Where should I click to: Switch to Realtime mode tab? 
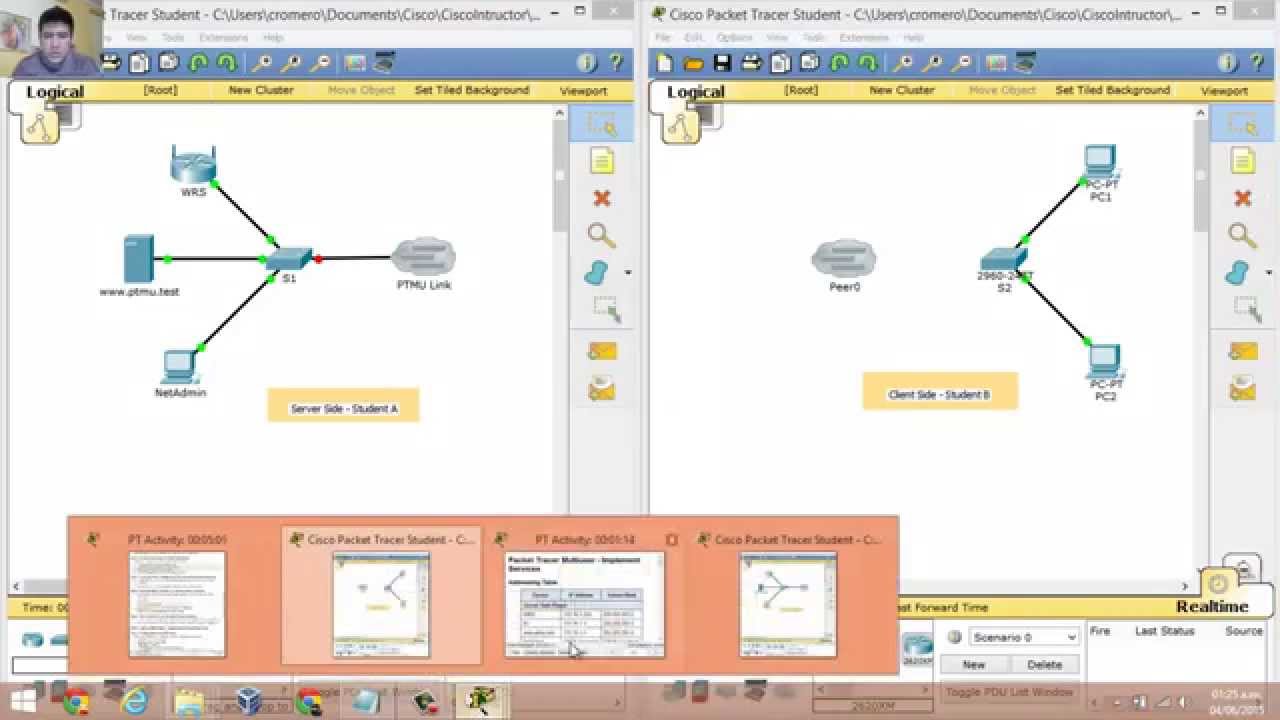1212,606
